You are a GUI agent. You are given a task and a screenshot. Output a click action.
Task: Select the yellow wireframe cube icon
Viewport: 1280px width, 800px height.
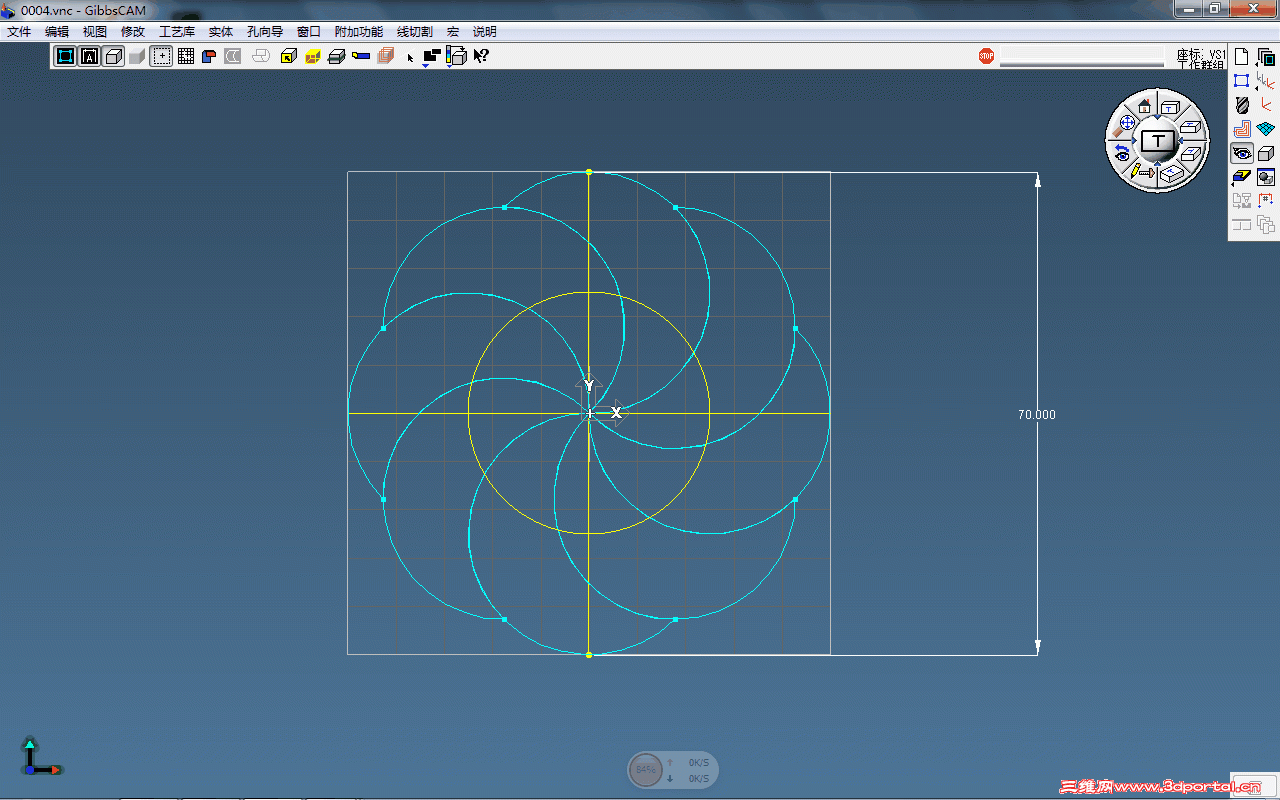pos(313,56)
